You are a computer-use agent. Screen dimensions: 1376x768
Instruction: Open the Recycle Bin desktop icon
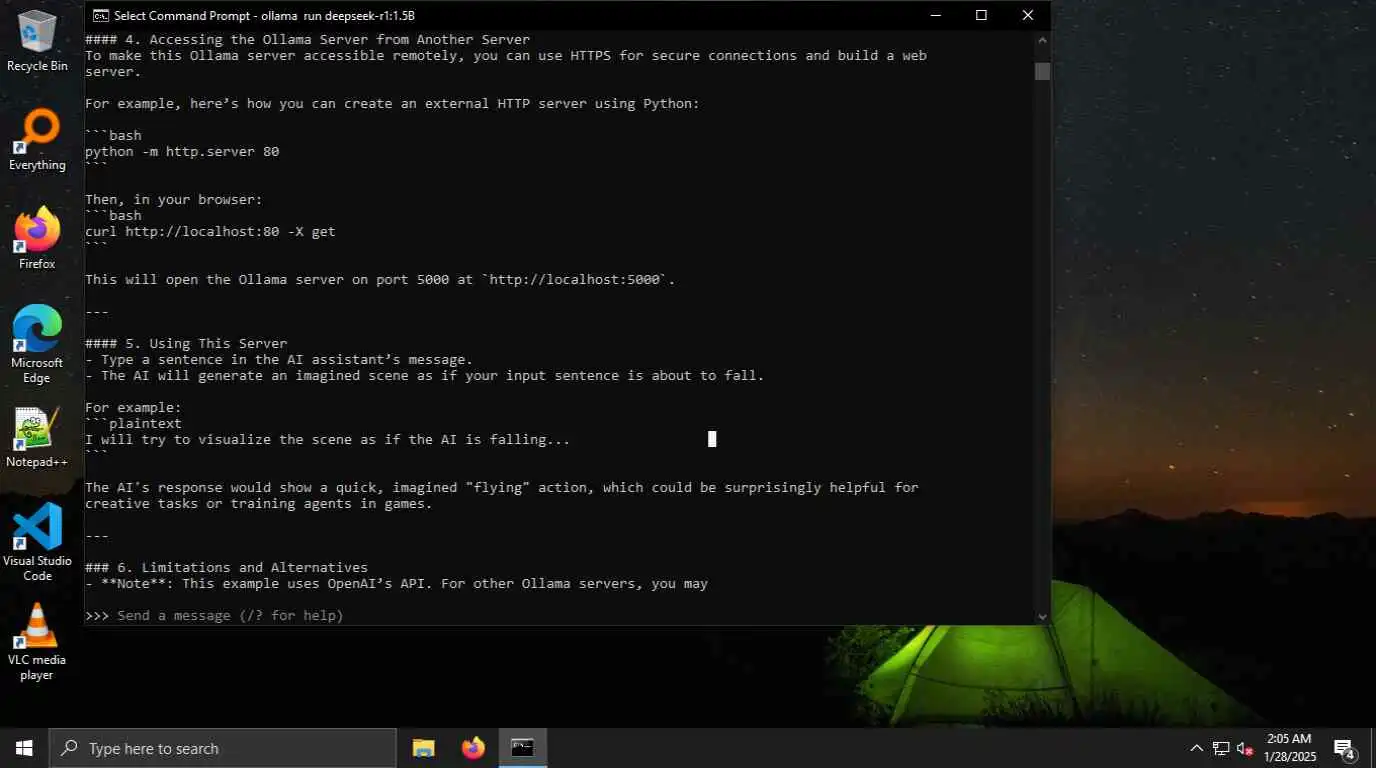coord(37,40)
